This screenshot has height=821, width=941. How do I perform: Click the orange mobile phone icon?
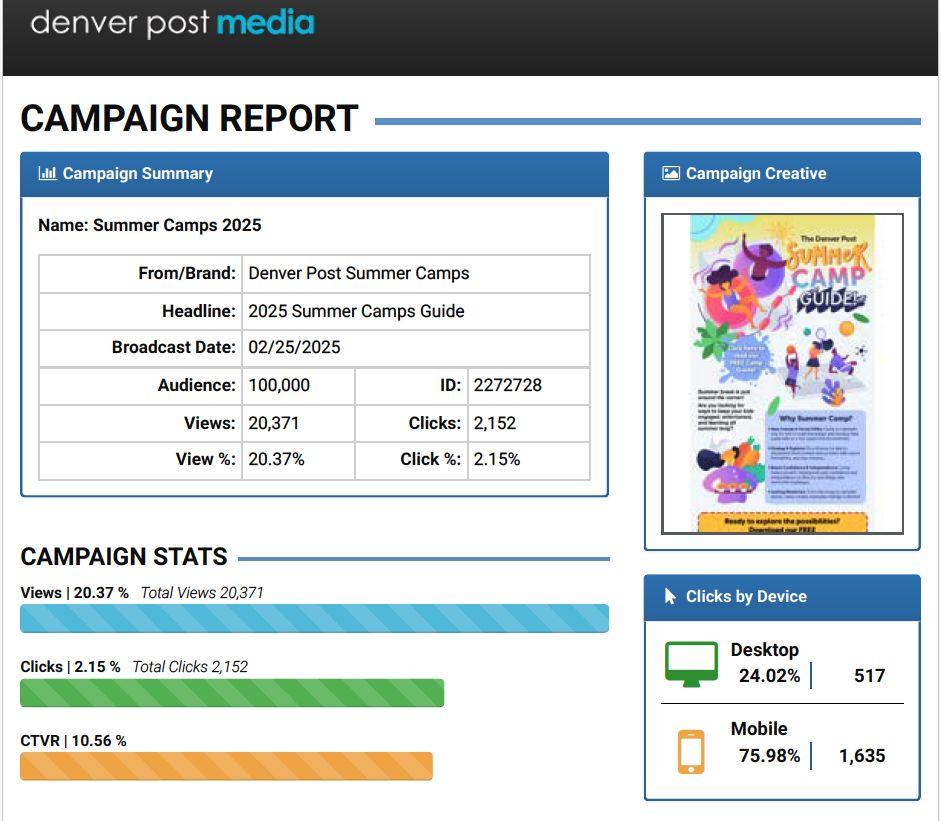[691, 752]
